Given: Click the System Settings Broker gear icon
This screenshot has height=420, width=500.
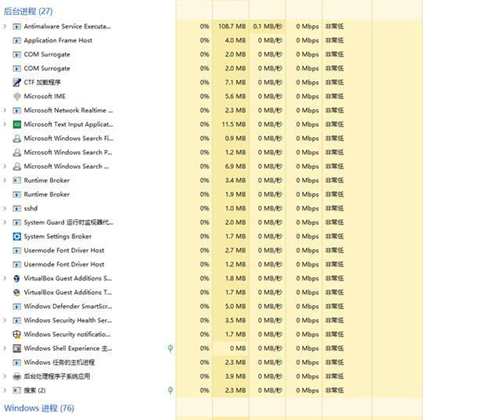Looking at the screenshot, I should [17, 237].
